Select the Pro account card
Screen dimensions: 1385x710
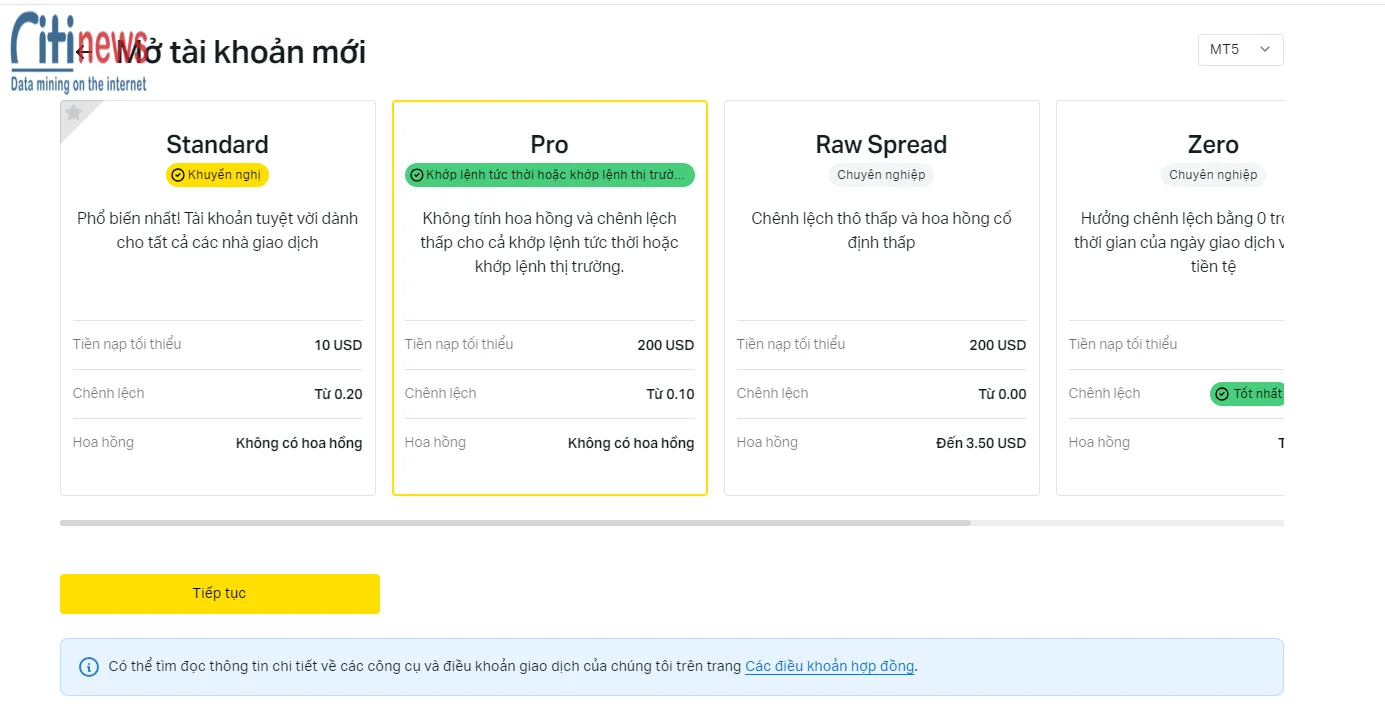click(550, 298)
